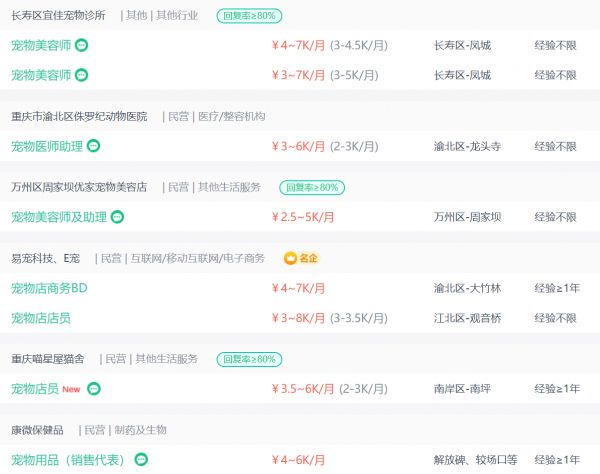Screen dimensions: 600x474
Task: Open 宠物美容师及助理 job posting
Action: click(x=59, y=217)
